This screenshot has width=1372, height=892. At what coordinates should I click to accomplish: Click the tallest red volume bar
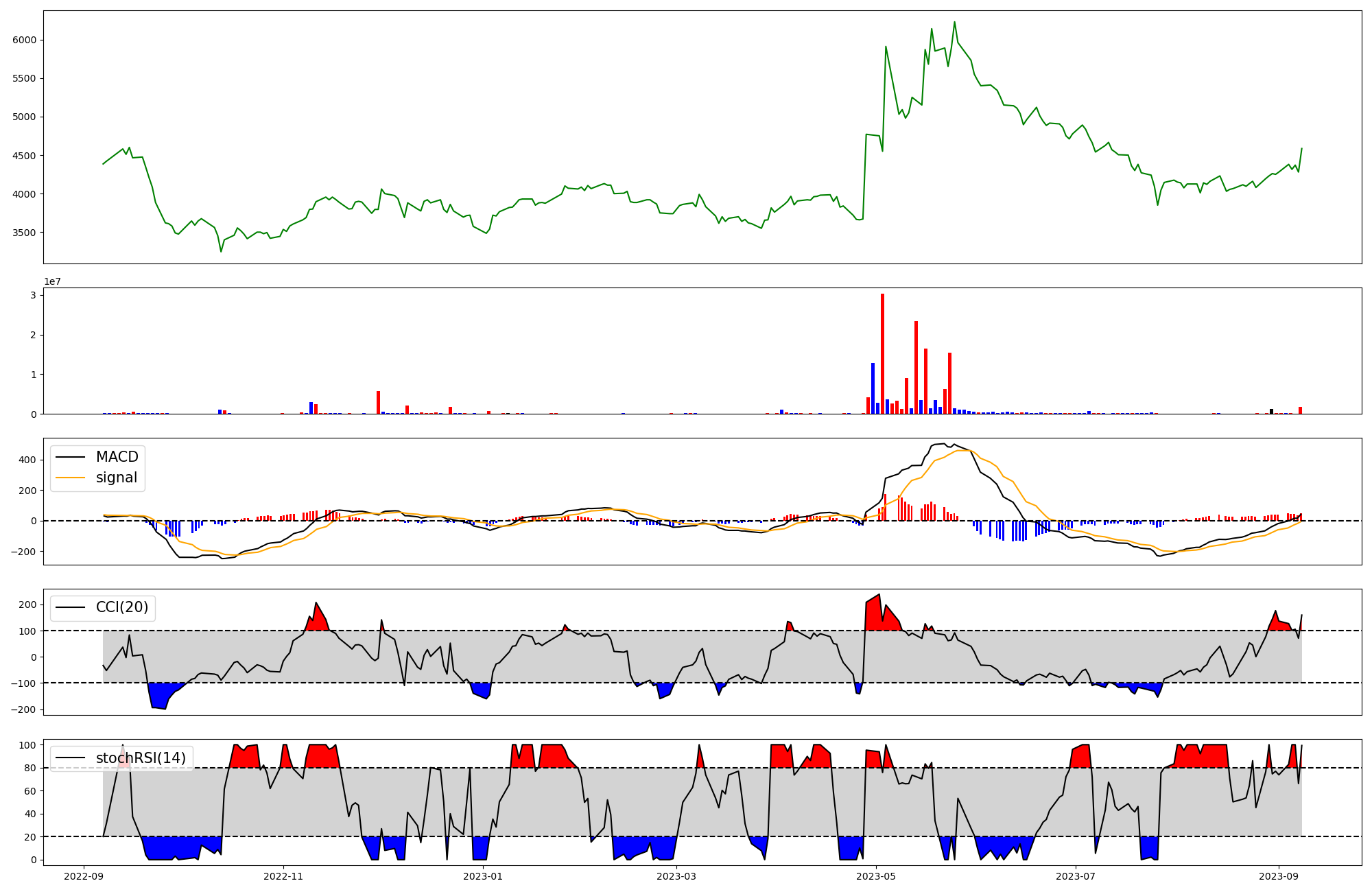point(882,353)
